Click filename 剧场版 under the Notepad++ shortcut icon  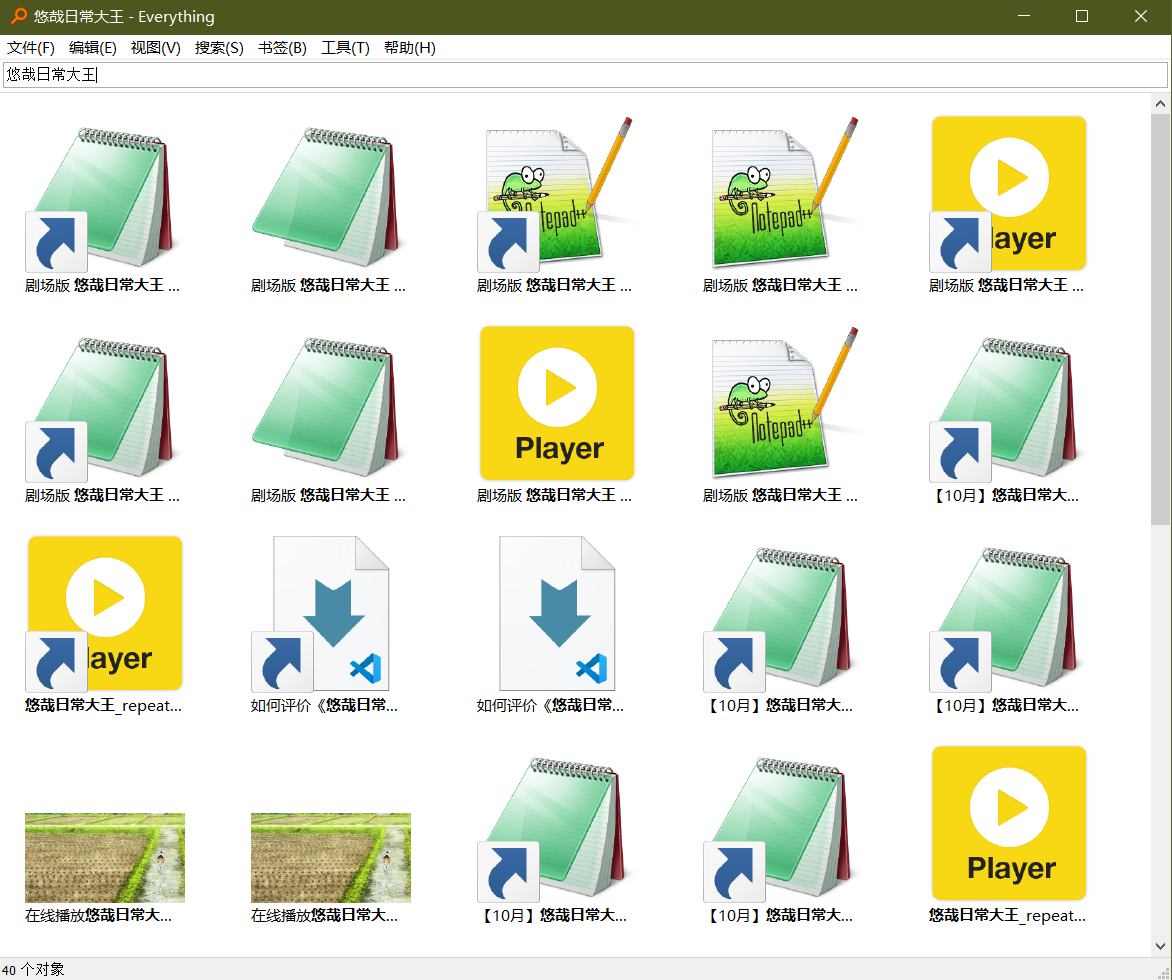[x=555, y=286]
